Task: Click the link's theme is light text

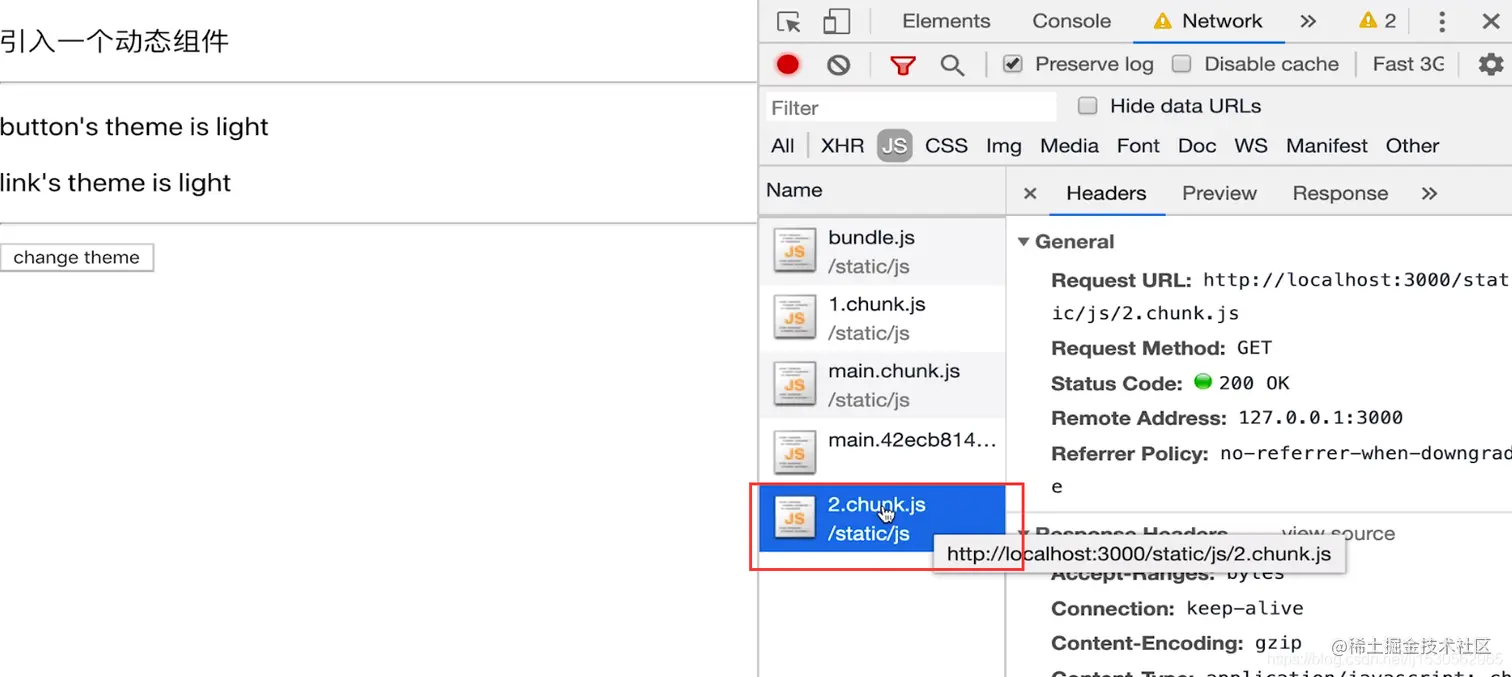Action: click(x=115, y=183)
